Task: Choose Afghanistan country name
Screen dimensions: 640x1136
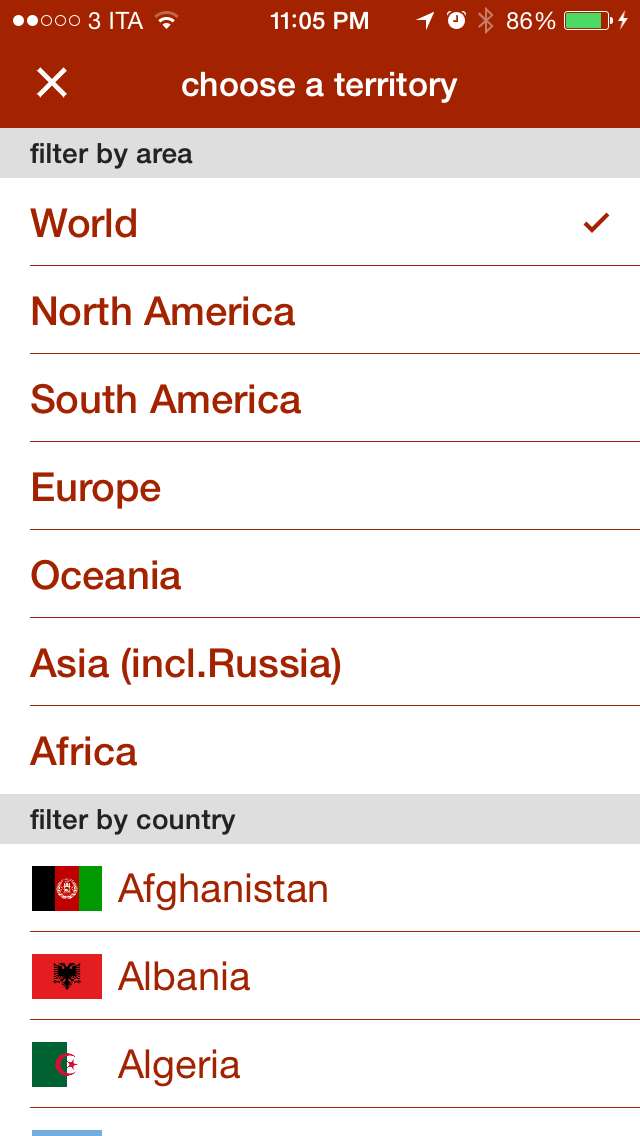Action: coord(223,888)
